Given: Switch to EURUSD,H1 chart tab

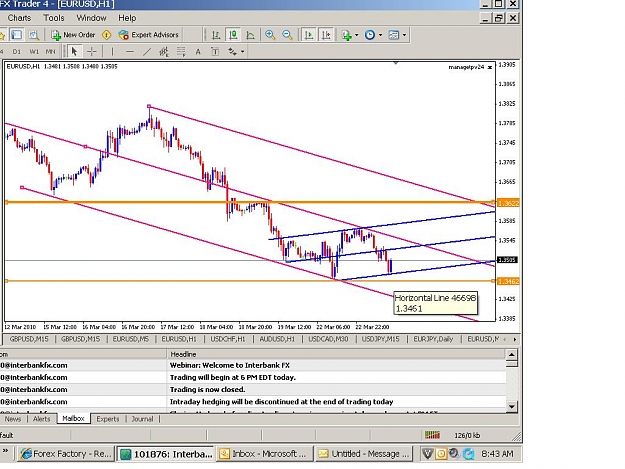Looking at the screenshot, I should 179,339.
